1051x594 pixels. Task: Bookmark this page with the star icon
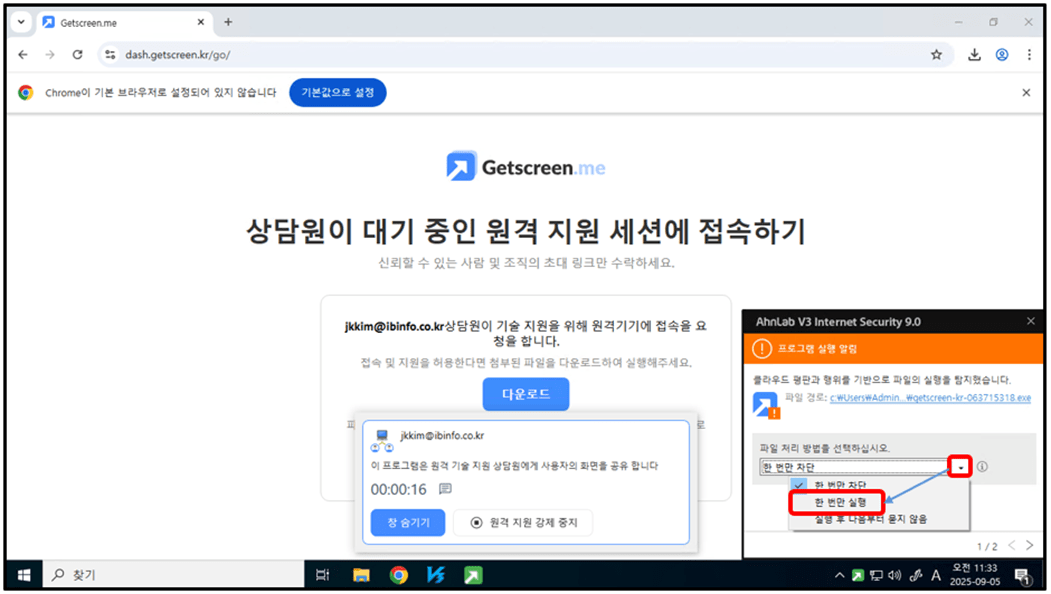(936, 55)
